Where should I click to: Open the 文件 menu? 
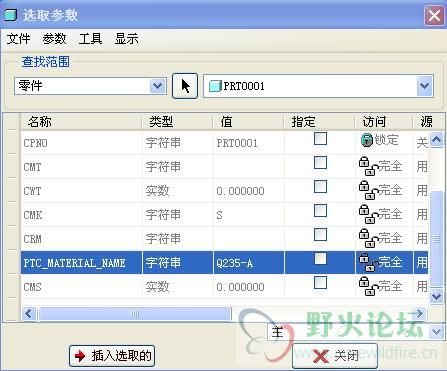tap(18, 39)
